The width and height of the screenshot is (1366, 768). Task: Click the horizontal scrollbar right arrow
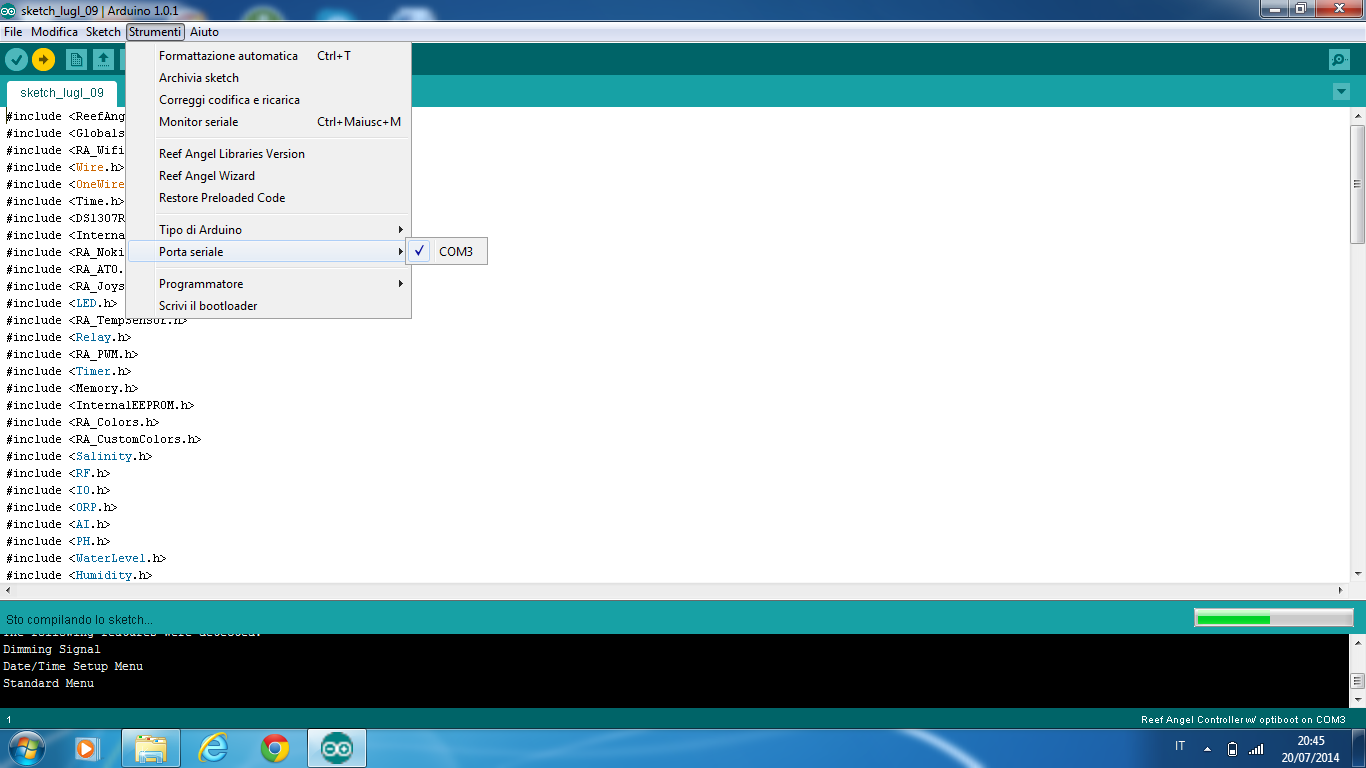click(x=1341, y=591)
